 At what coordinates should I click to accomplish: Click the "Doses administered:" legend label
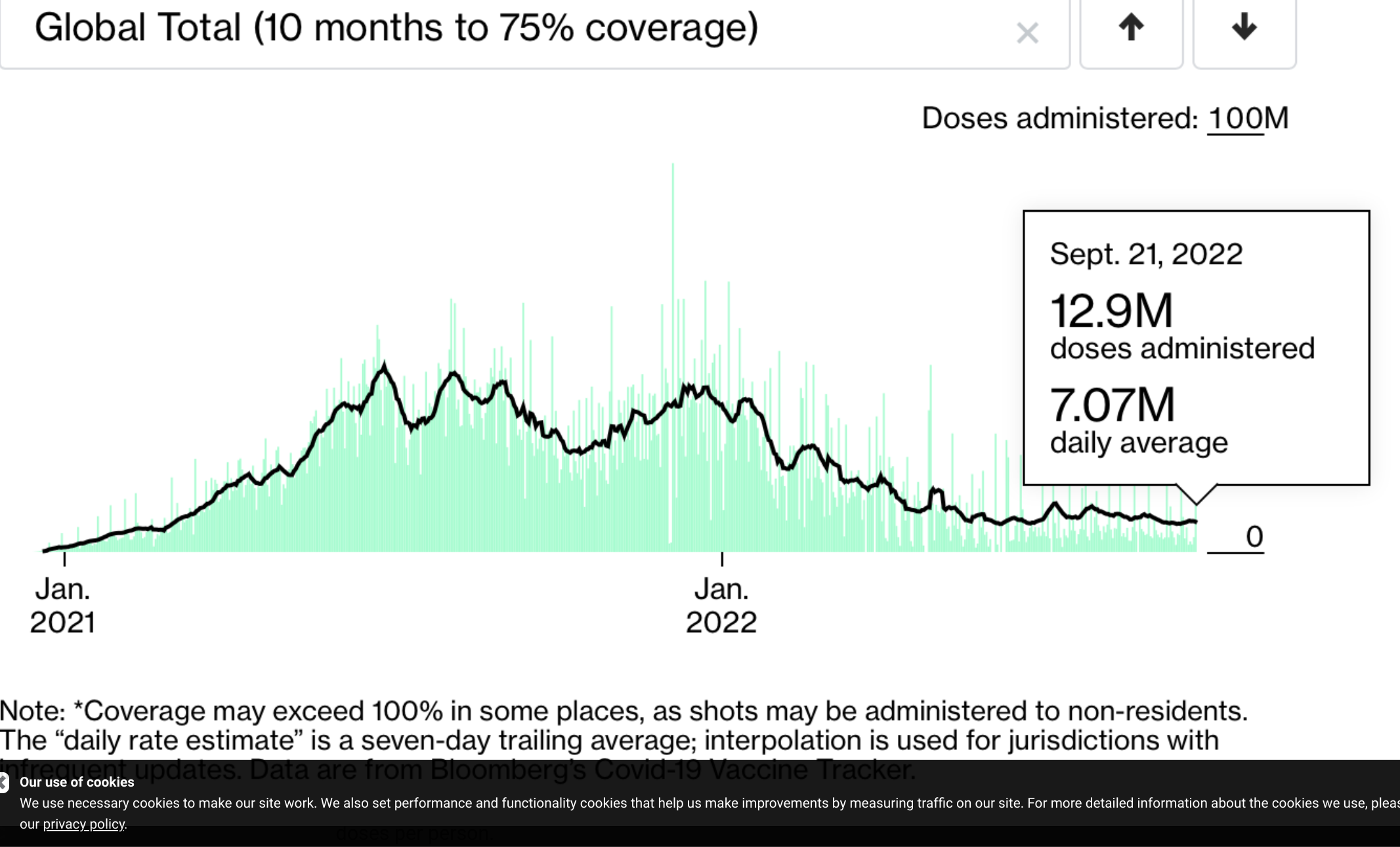[x=1060, y=119]
